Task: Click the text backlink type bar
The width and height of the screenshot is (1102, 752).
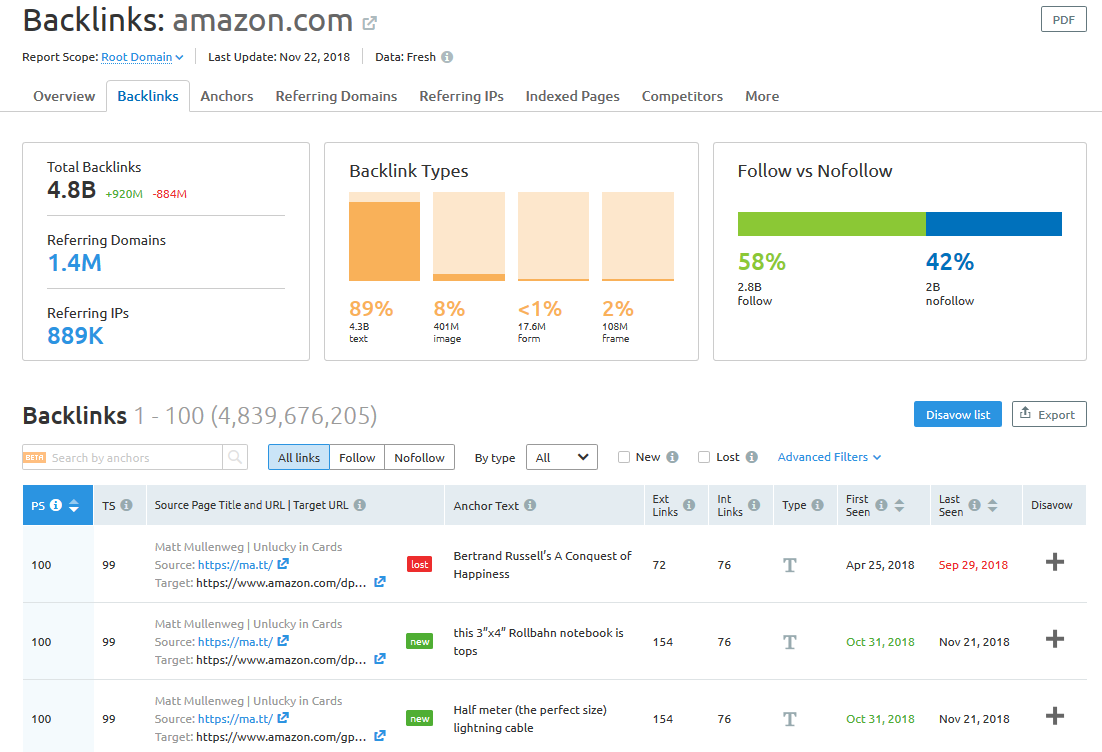Action: tap(384, 237)
